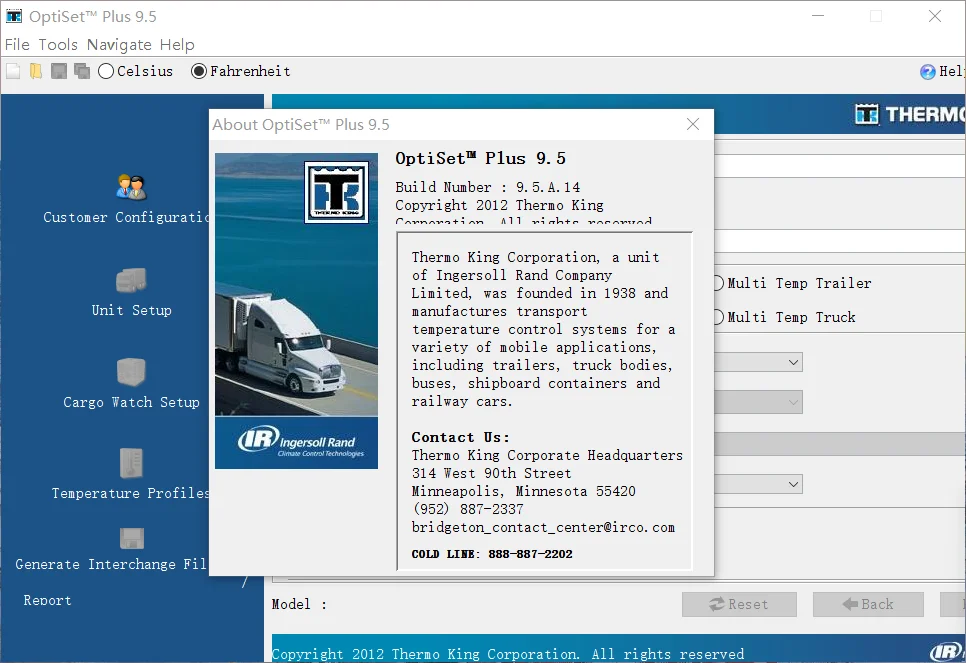Click the Cargo Watch Setup label
Image resolution: width=966 pixels, height=663 pixels.
(131, 402)
